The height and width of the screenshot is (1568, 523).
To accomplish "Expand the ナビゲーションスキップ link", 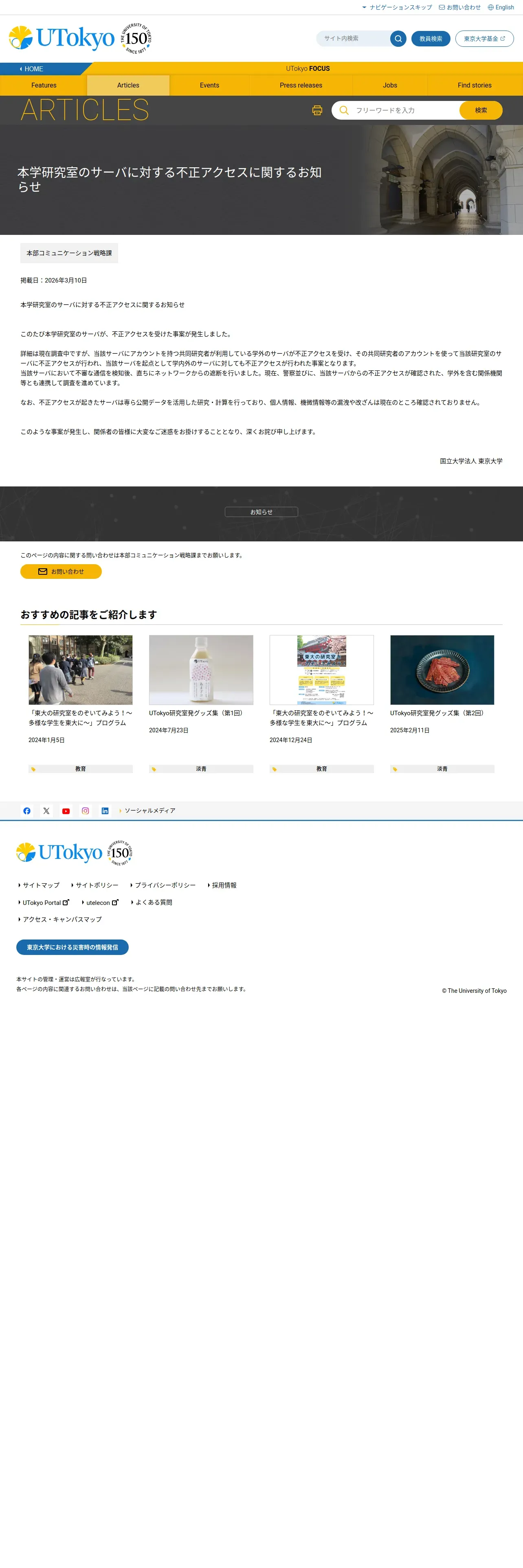I will coord(397,7).
